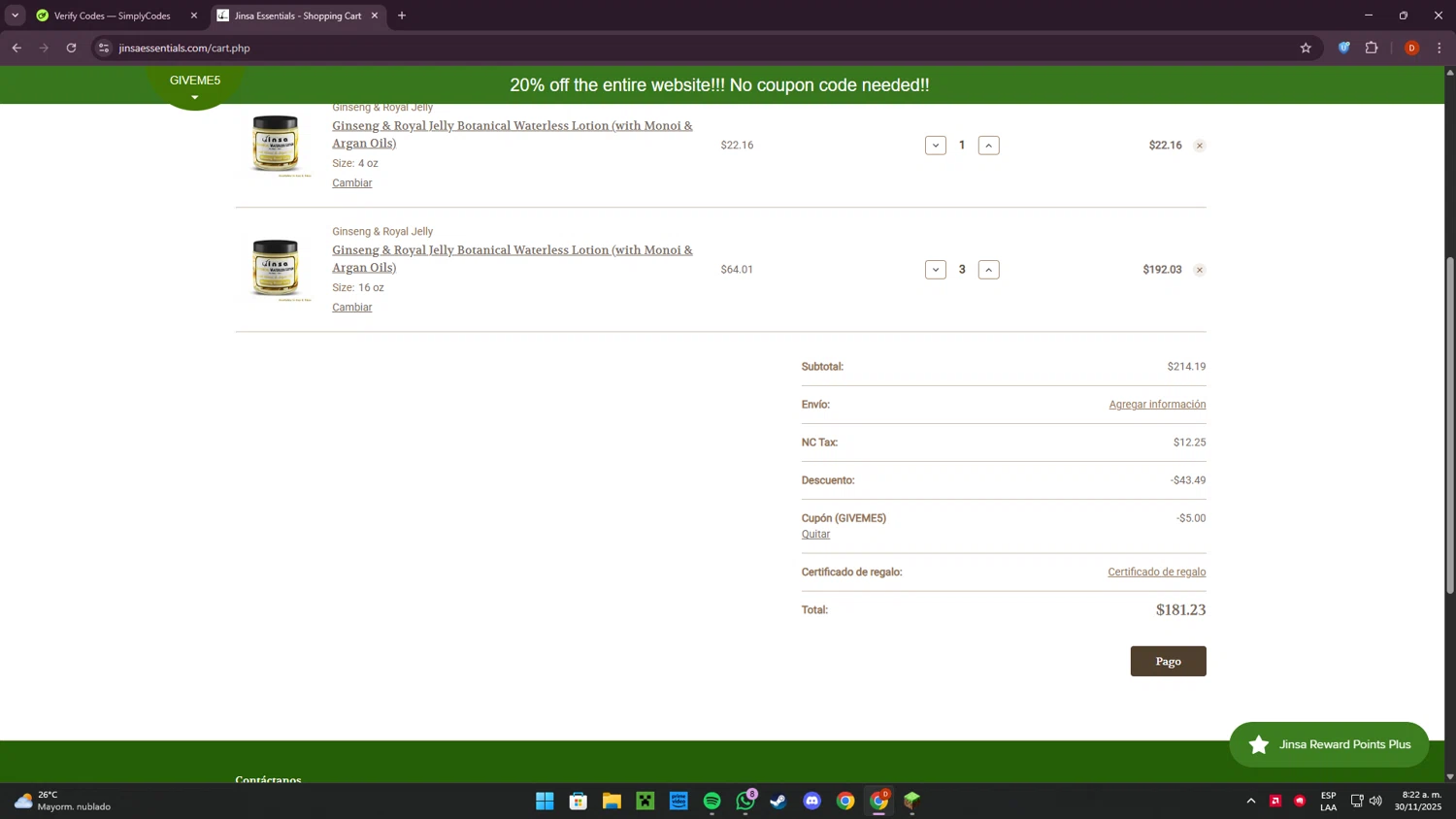Open the Jinsa Reward Points Plus widget
This screenshot has width=1456, height=819.
click(1329, 744)
